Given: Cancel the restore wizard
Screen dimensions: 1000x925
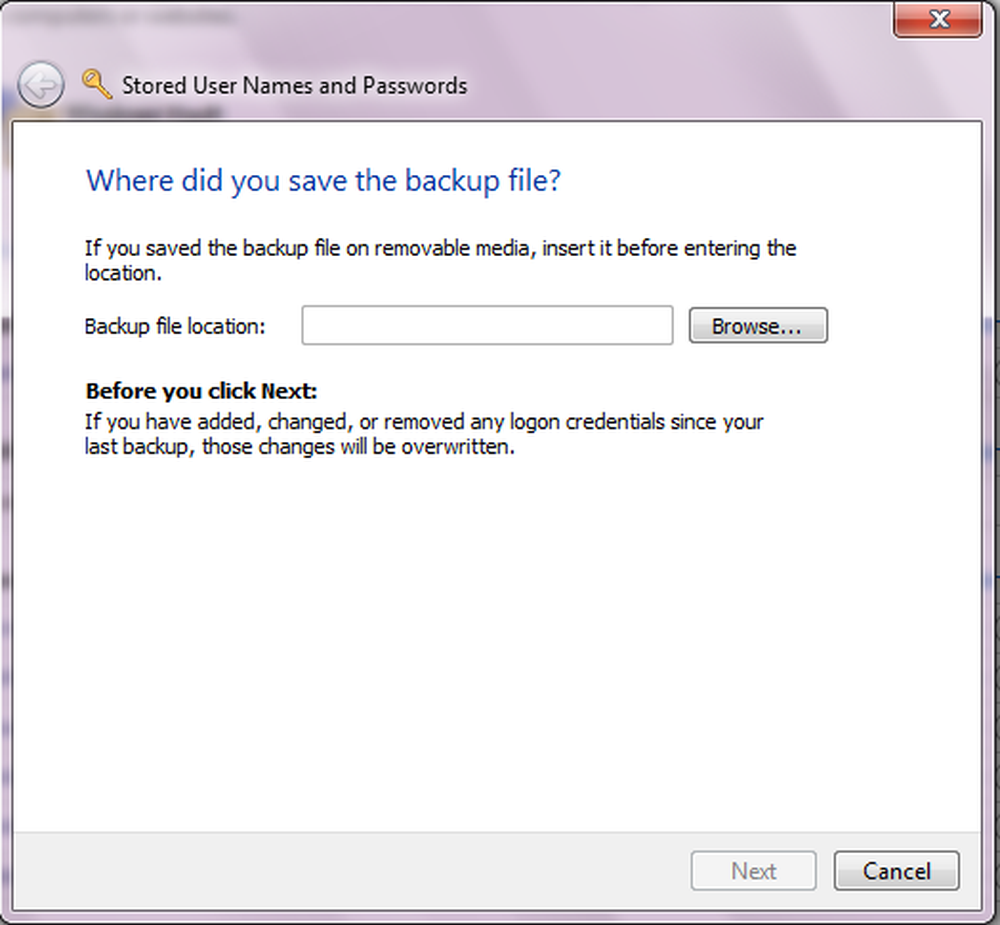Looking at the screenshot, I should [896, 871].
